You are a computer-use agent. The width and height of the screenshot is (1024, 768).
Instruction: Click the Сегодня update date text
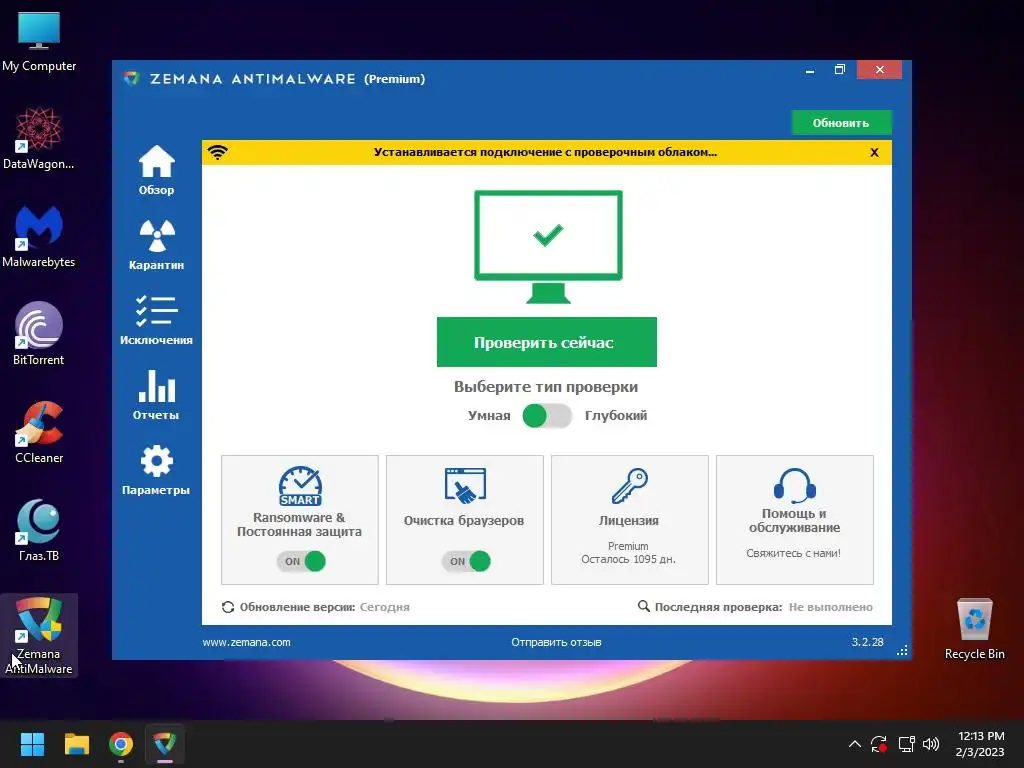click(x=385, y=607)
